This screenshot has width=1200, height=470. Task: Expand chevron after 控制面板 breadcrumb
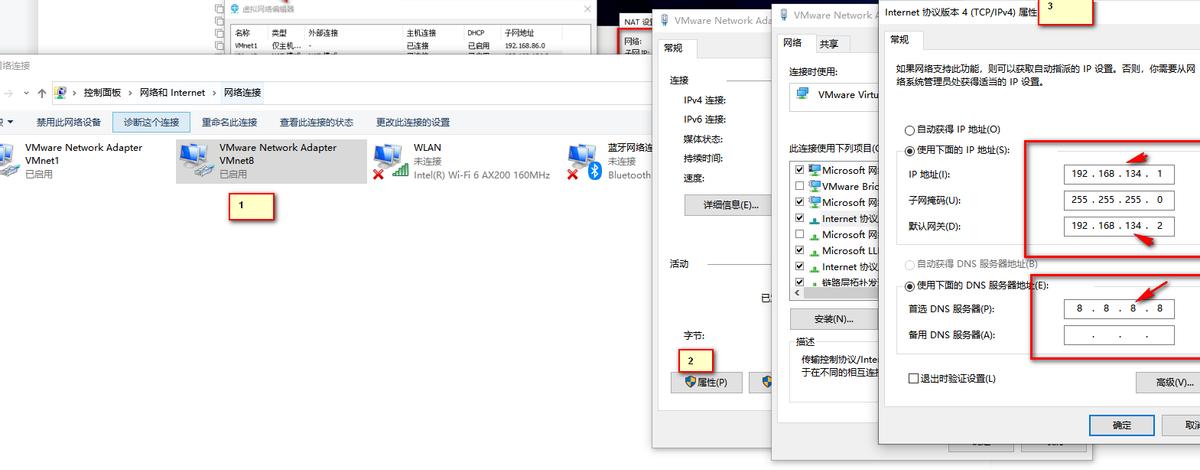130,92
